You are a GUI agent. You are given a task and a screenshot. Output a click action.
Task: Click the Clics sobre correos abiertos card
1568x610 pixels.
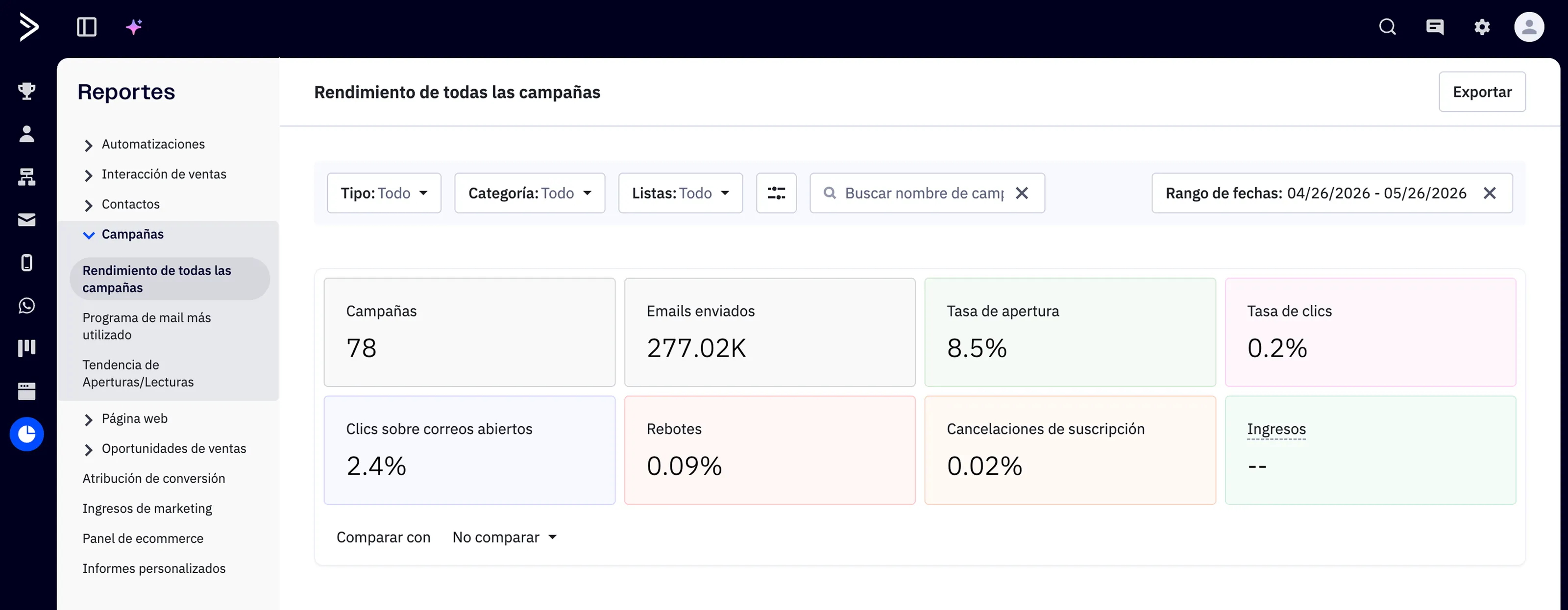[x=469, y=450]
